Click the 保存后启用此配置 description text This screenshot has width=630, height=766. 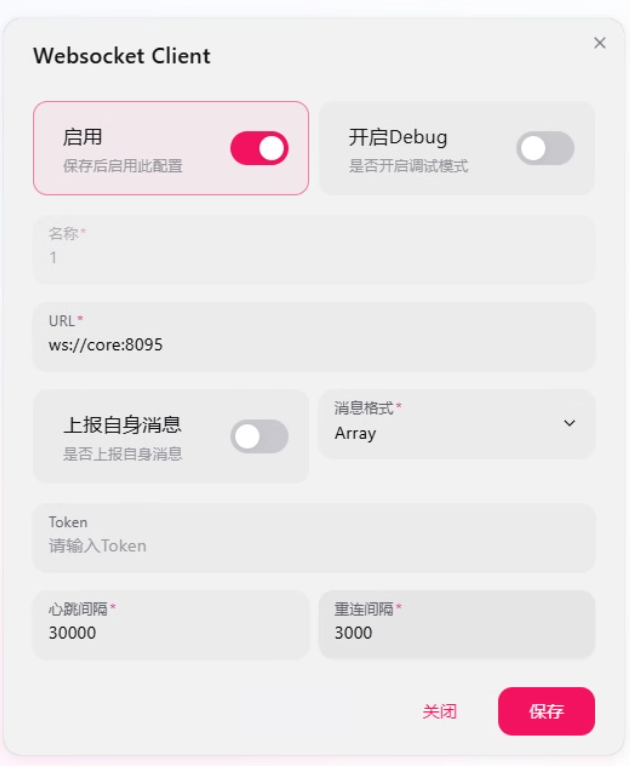click(123, 166)
